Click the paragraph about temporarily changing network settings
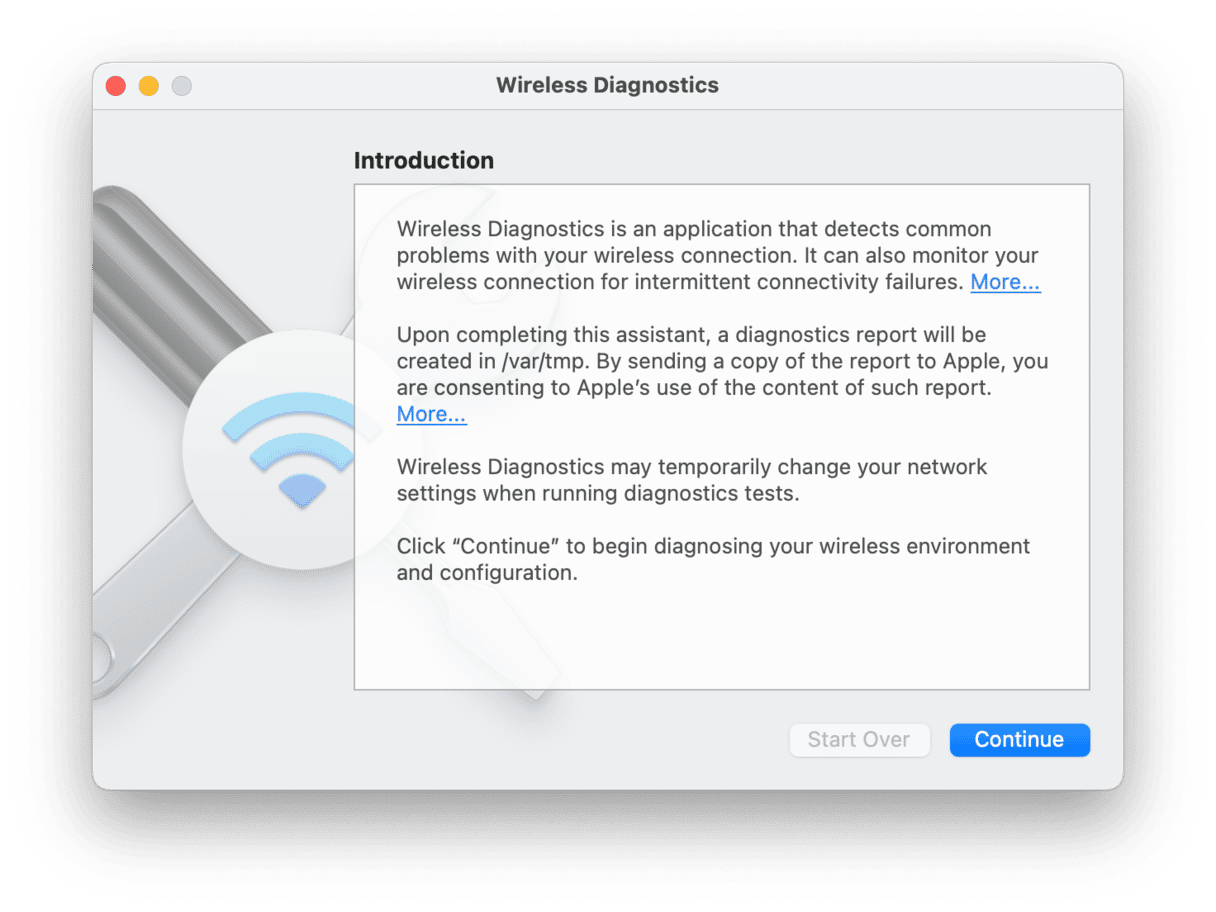1216x912 pixels. click(x=690, y=480)
